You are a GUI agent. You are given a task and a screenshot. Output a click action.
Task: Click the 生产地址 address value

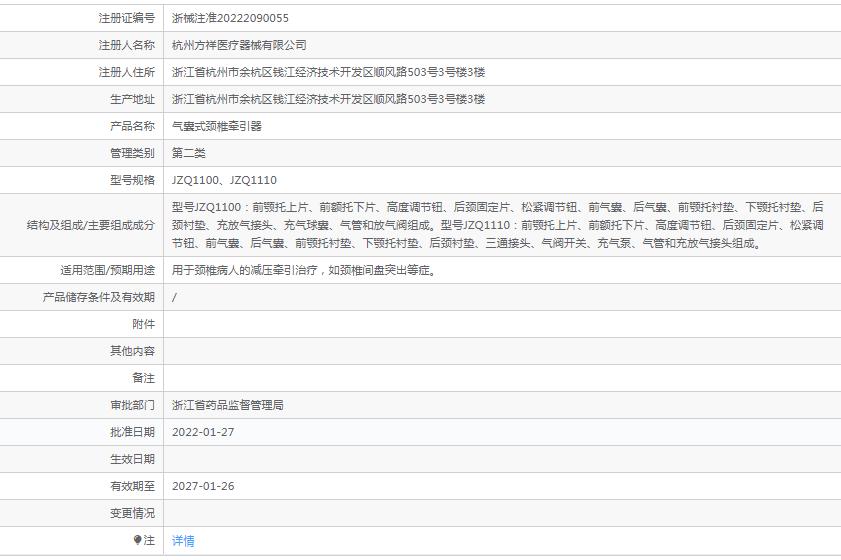pyautogui.click(x=328, y=99)
